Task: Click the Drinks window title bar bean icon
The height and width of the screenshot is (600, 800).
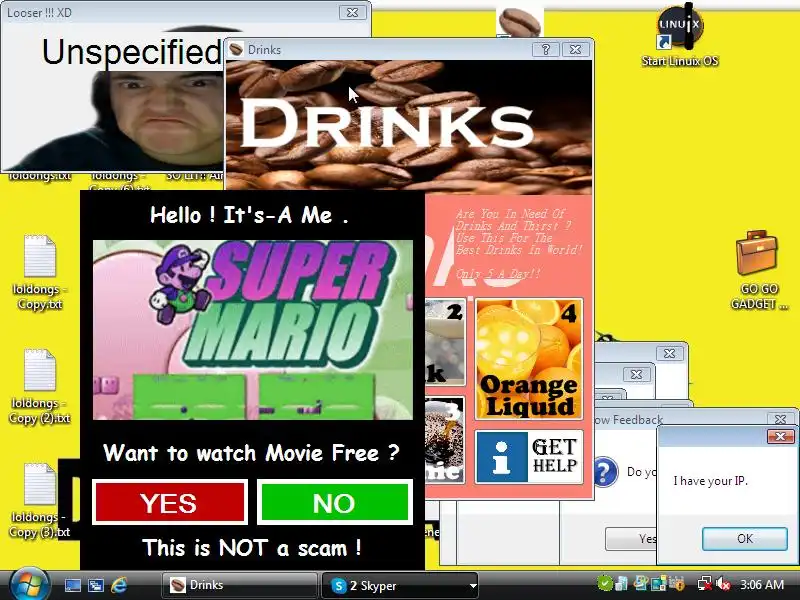Action: tap(236, 49)
